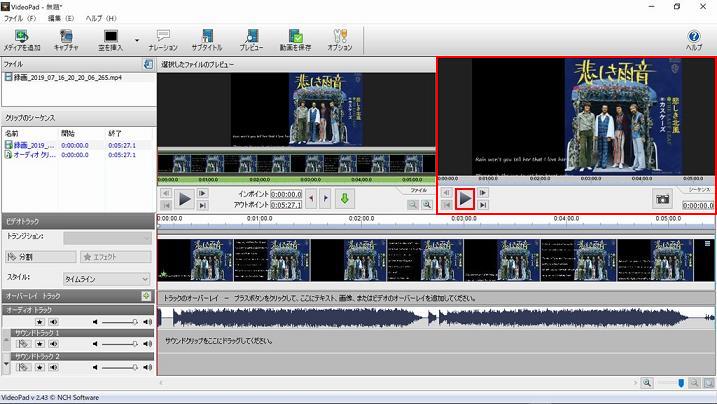
Task: Play the sequence preview
Action: coord(465,199)
